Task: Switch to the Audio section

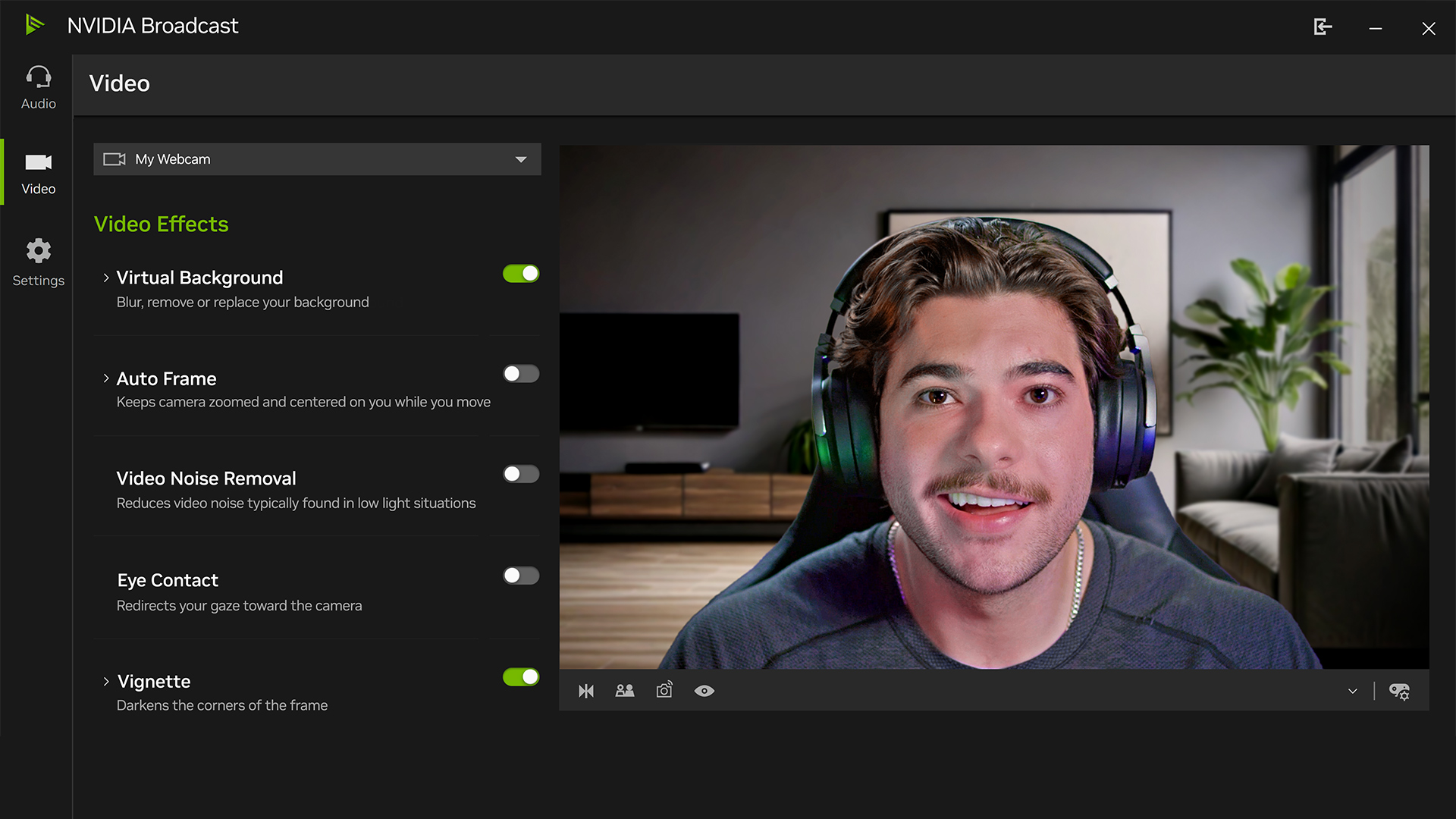Action: click(37, 85)
